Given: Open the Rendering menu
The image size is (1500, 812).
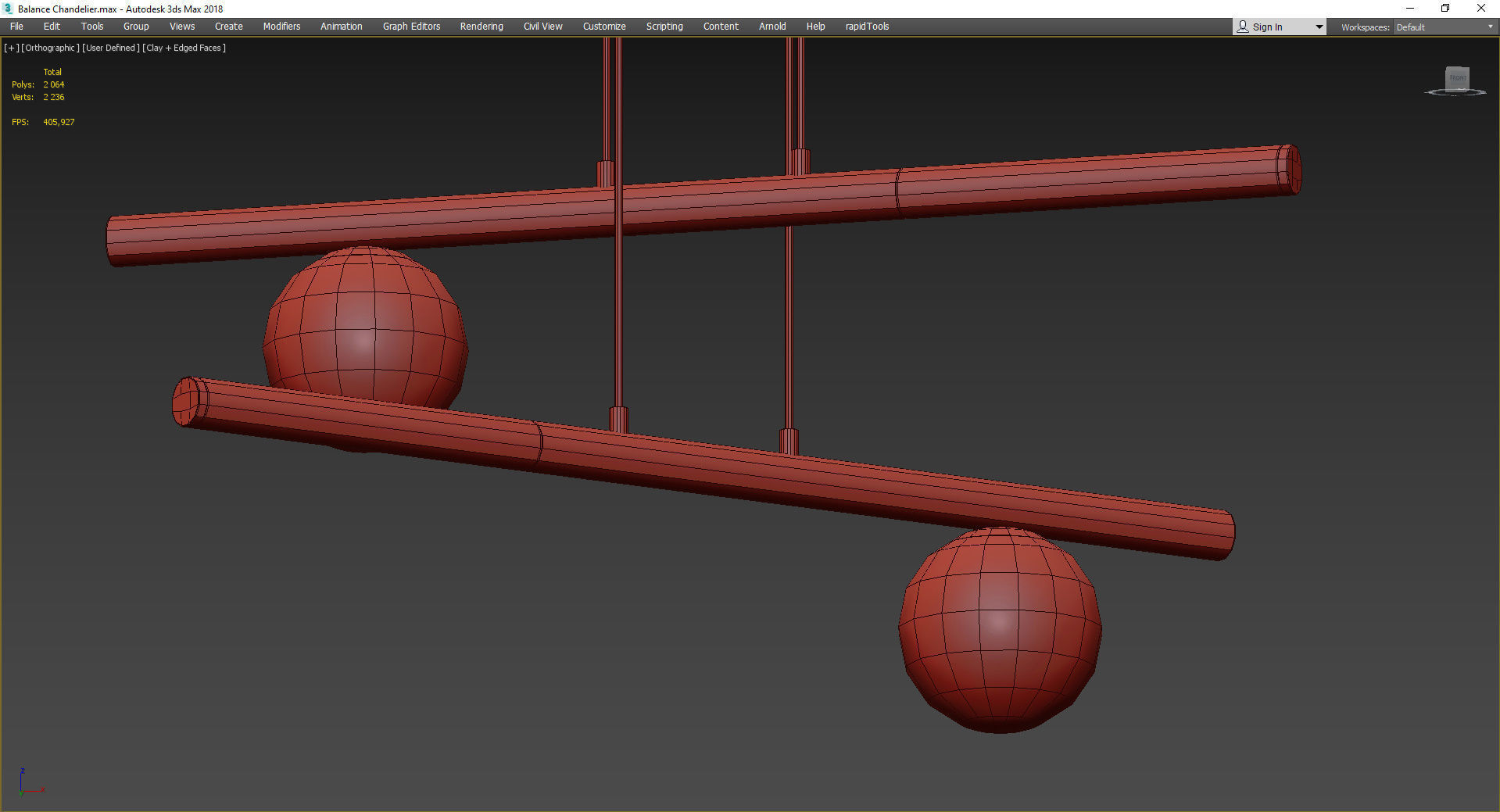Looking at the screenshot, I should pyautogui.click(x=482, y=27).
